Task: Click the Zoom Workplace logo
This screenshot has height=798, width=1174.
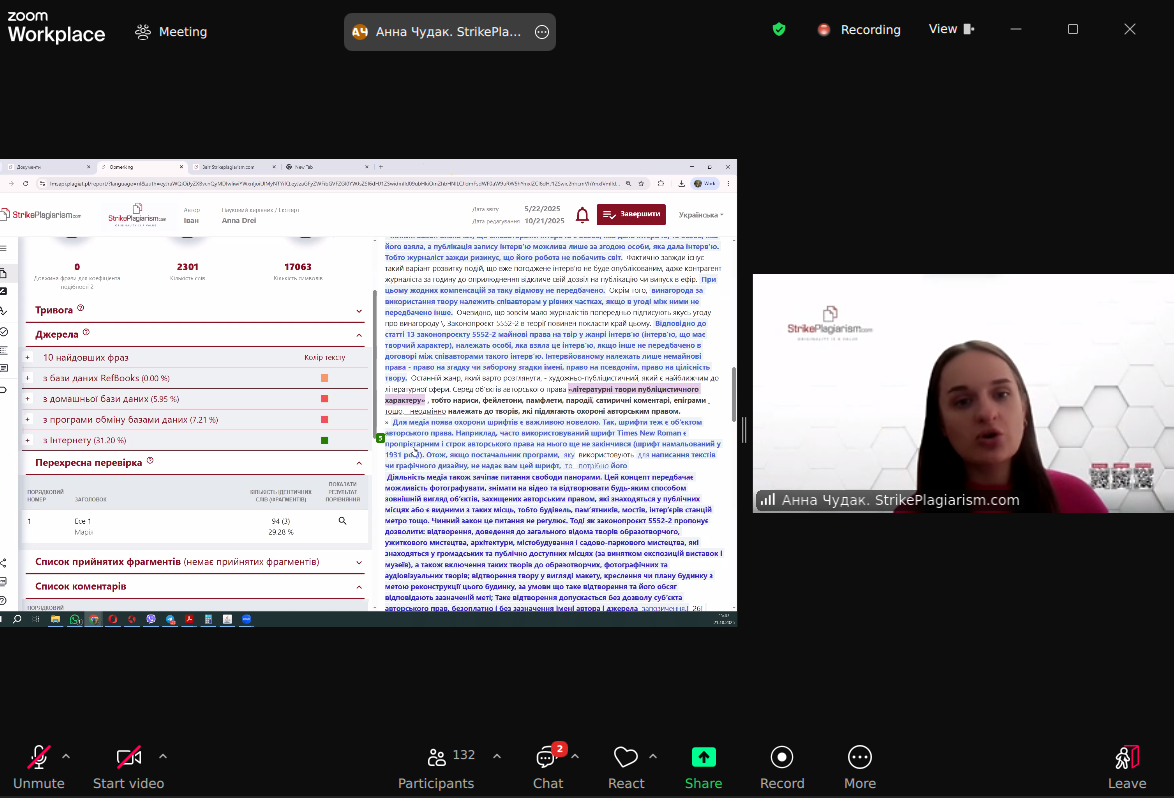Action: click(x=56, y=28)
